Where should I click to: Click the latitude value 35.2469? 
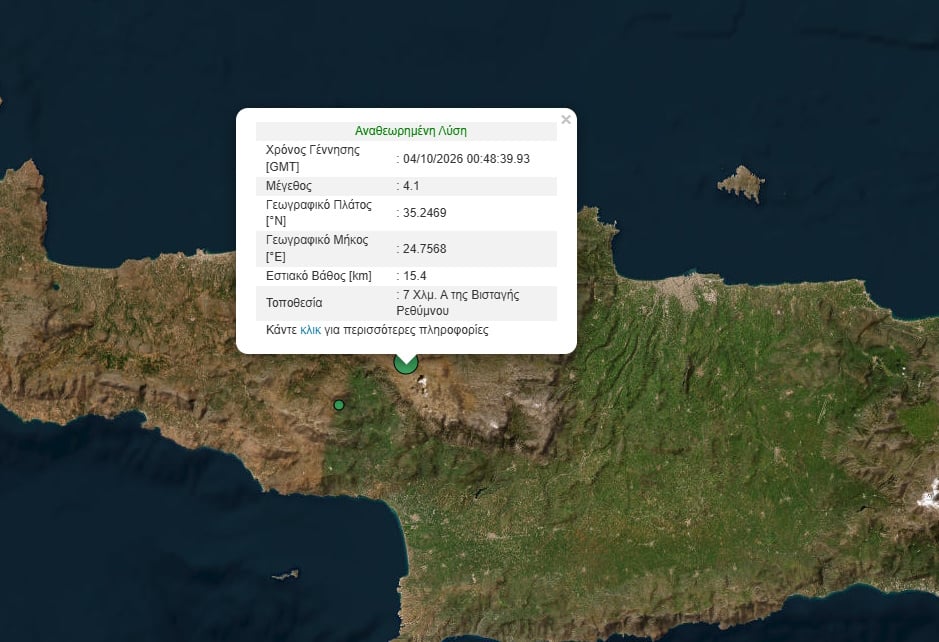pos(425,213)
